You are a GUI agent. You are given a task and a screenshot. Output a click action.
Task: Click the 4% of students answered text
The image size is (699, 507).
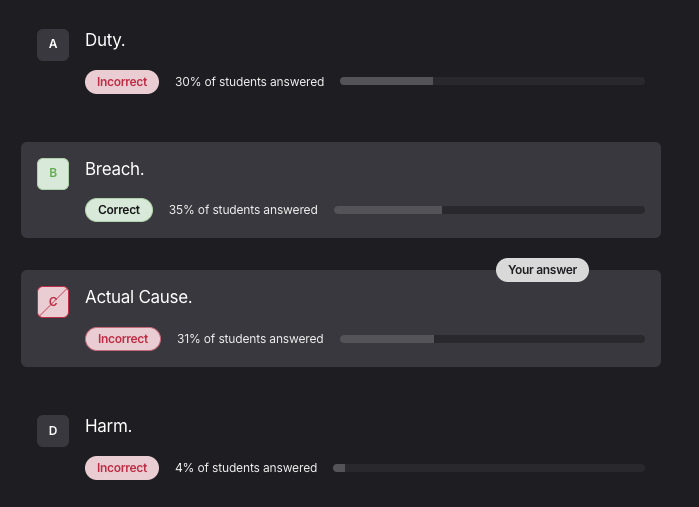(246, 468)
